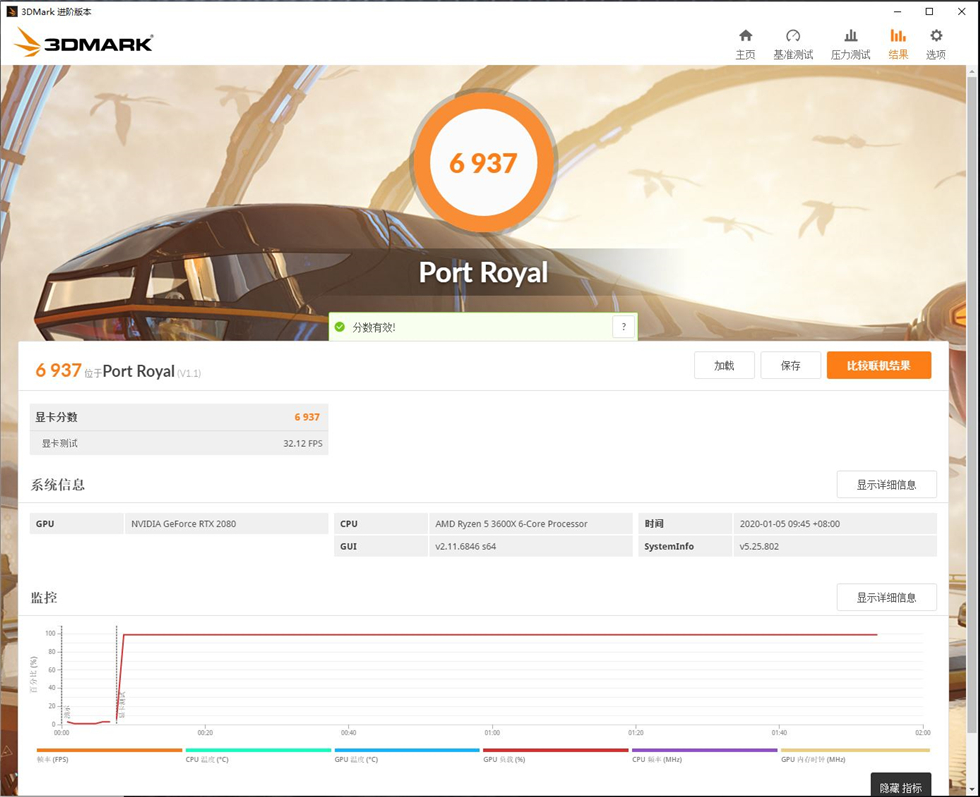Screen dimensions: 980x797
Task: Click the 保存 button
Action: pyautogui.click(x=791, y=365)
